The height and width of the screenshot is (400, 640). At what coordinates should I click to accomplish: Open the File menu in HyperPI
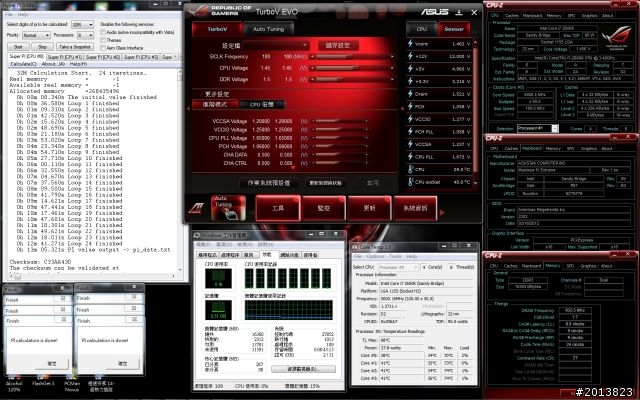pyautogui.click(x=9, y=14)
